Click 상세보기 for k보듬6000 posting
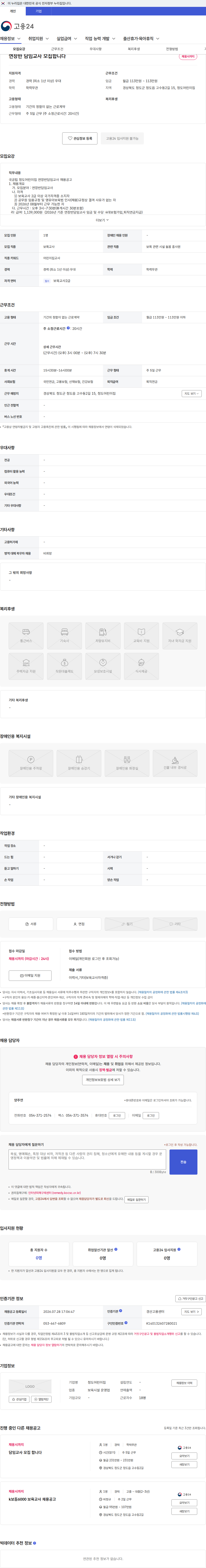 coord(184,1503)
